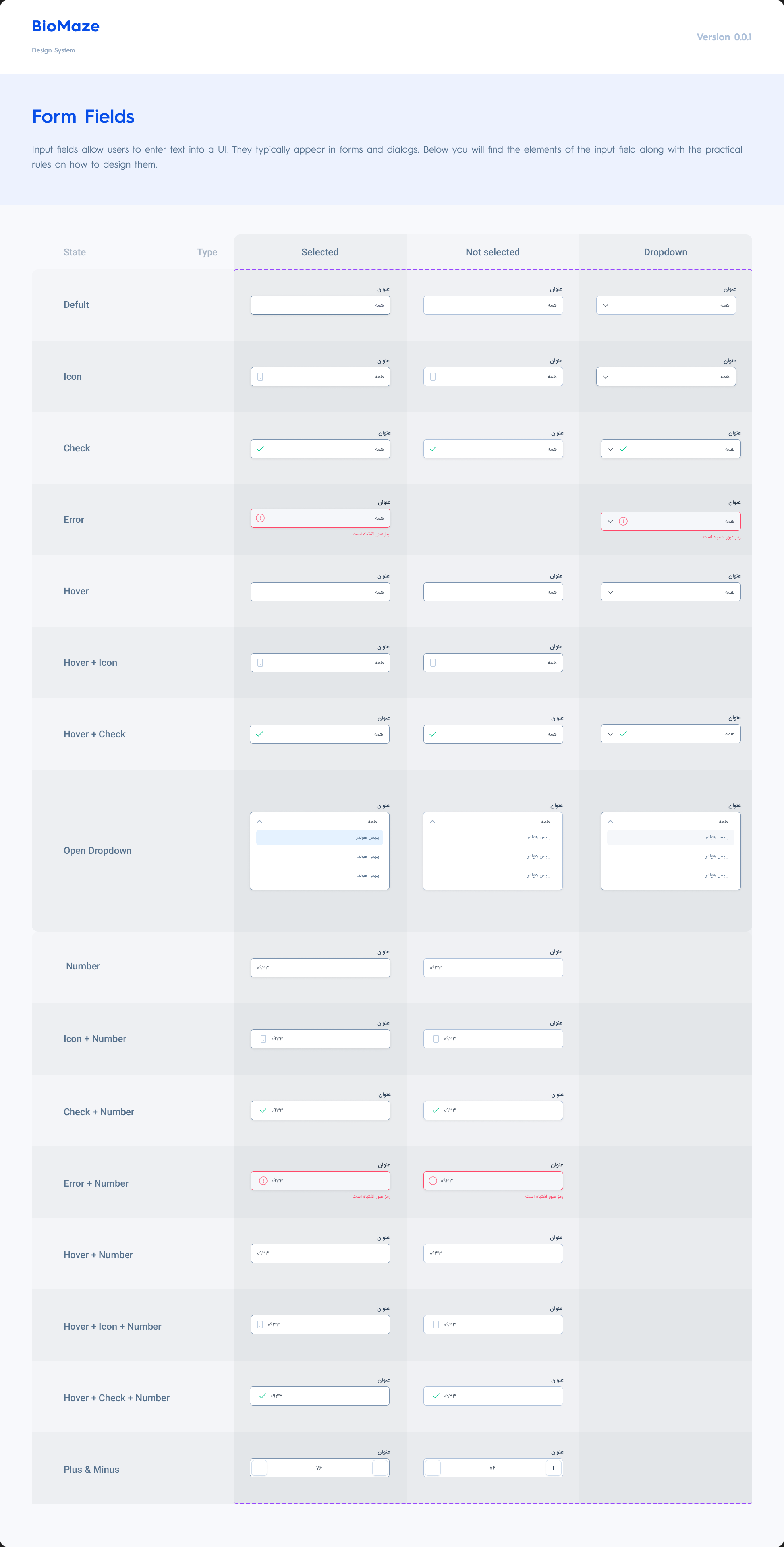The height and width of the screenshot is (1547, 784).
Task: Focus the Defult row Selected input field
Action: pos(320,305)
